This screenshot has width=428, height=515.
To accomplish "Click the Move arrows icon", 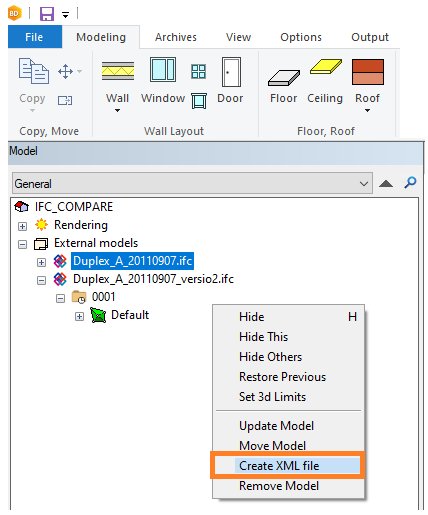I will [65, 71].
